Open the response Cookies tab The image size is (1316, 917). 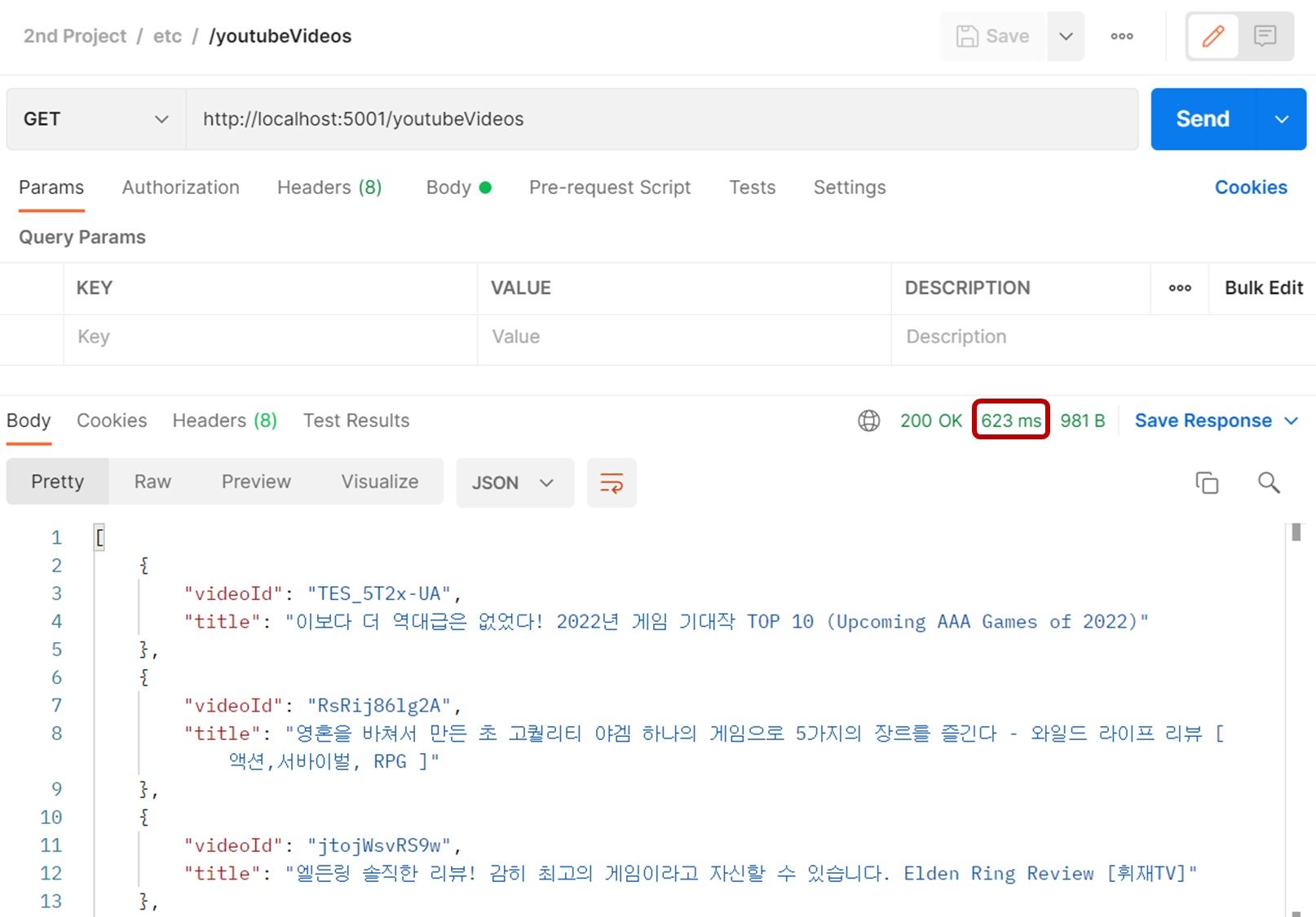[x=112, y=421]
